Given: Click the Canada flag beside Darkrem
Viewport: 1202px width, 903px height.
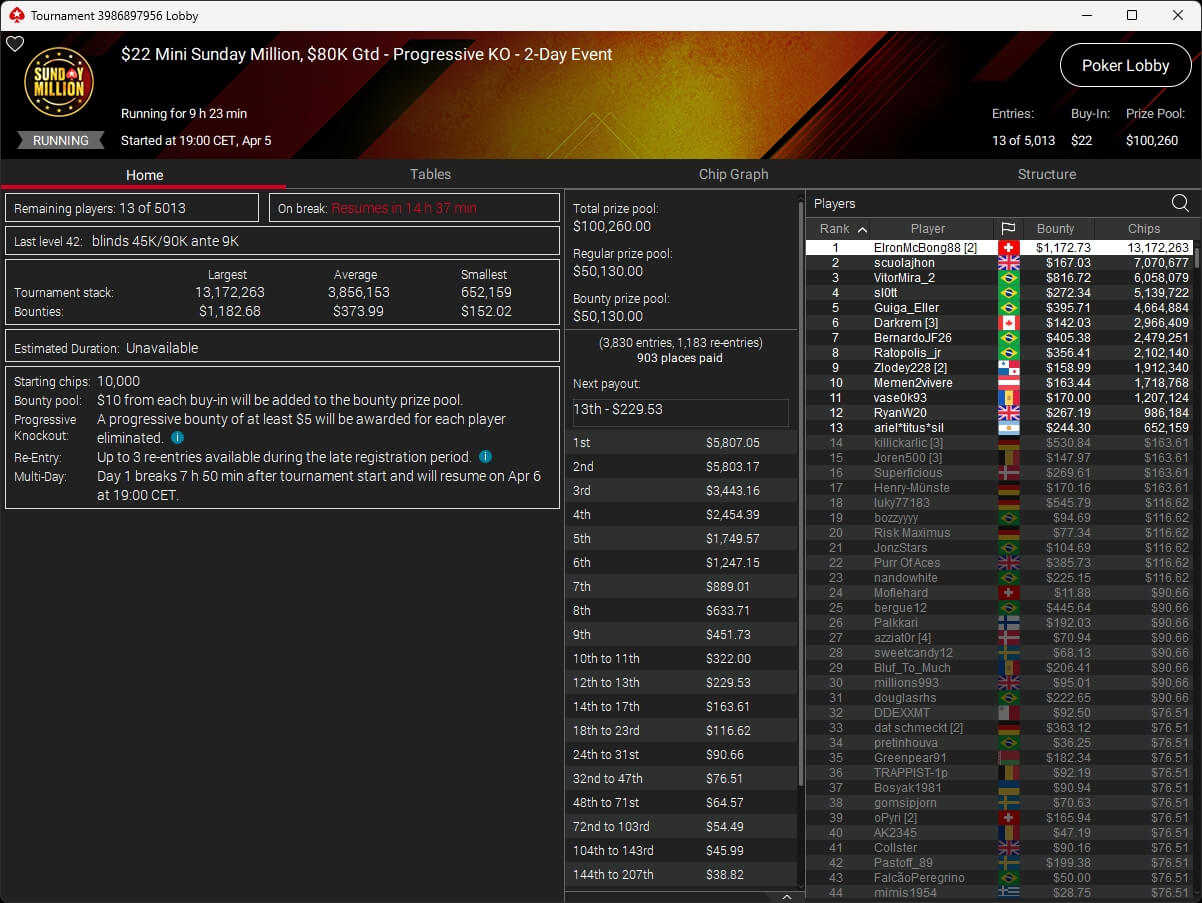Looking at the screenshot, I should (x=1007, y=323).
